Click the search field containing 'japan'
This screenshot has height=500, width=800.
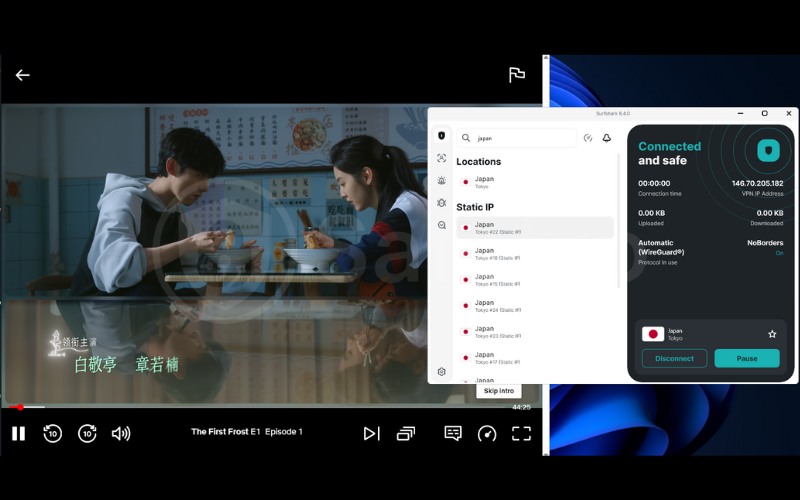click(x=516, y=138)
